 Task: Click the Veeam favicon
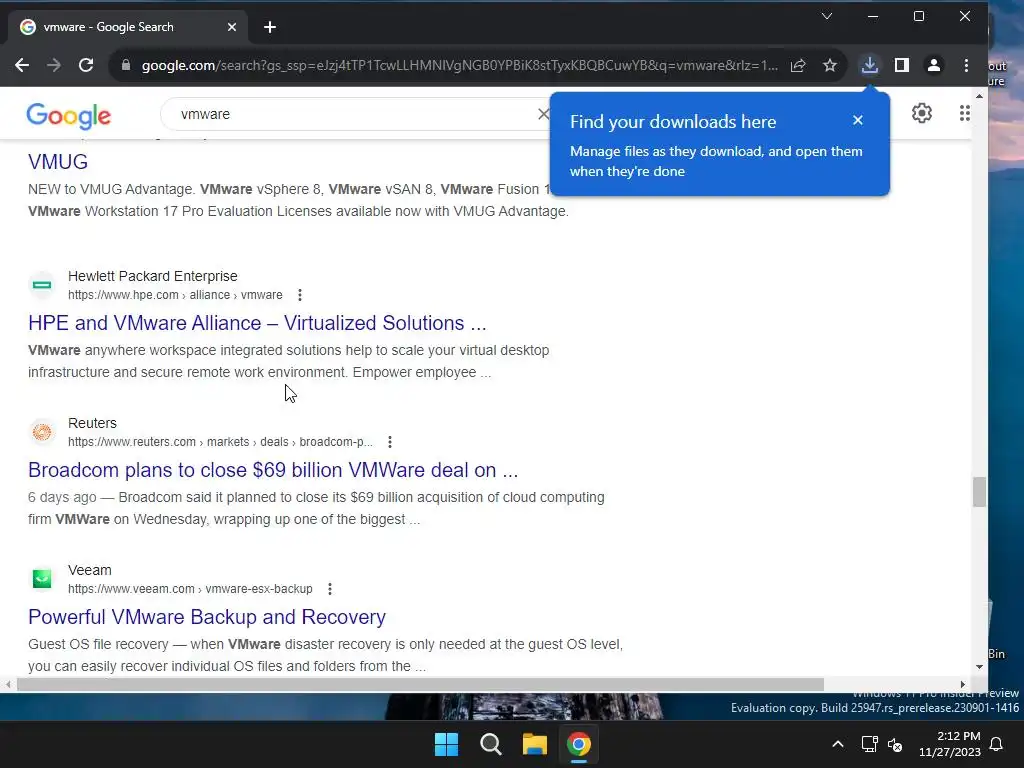click(42, 579)
